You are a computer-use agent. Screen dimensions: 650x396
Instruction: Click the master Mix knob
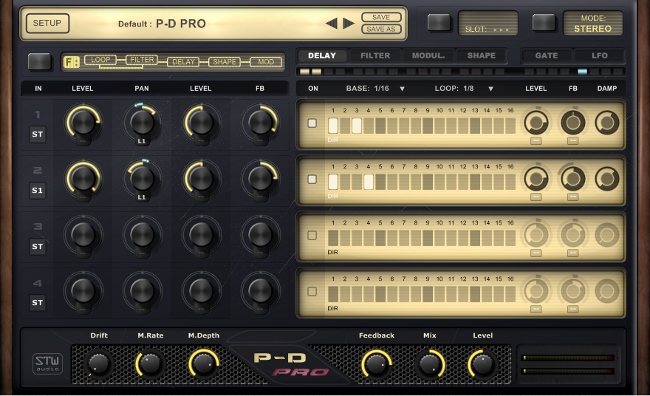[430, 364]
